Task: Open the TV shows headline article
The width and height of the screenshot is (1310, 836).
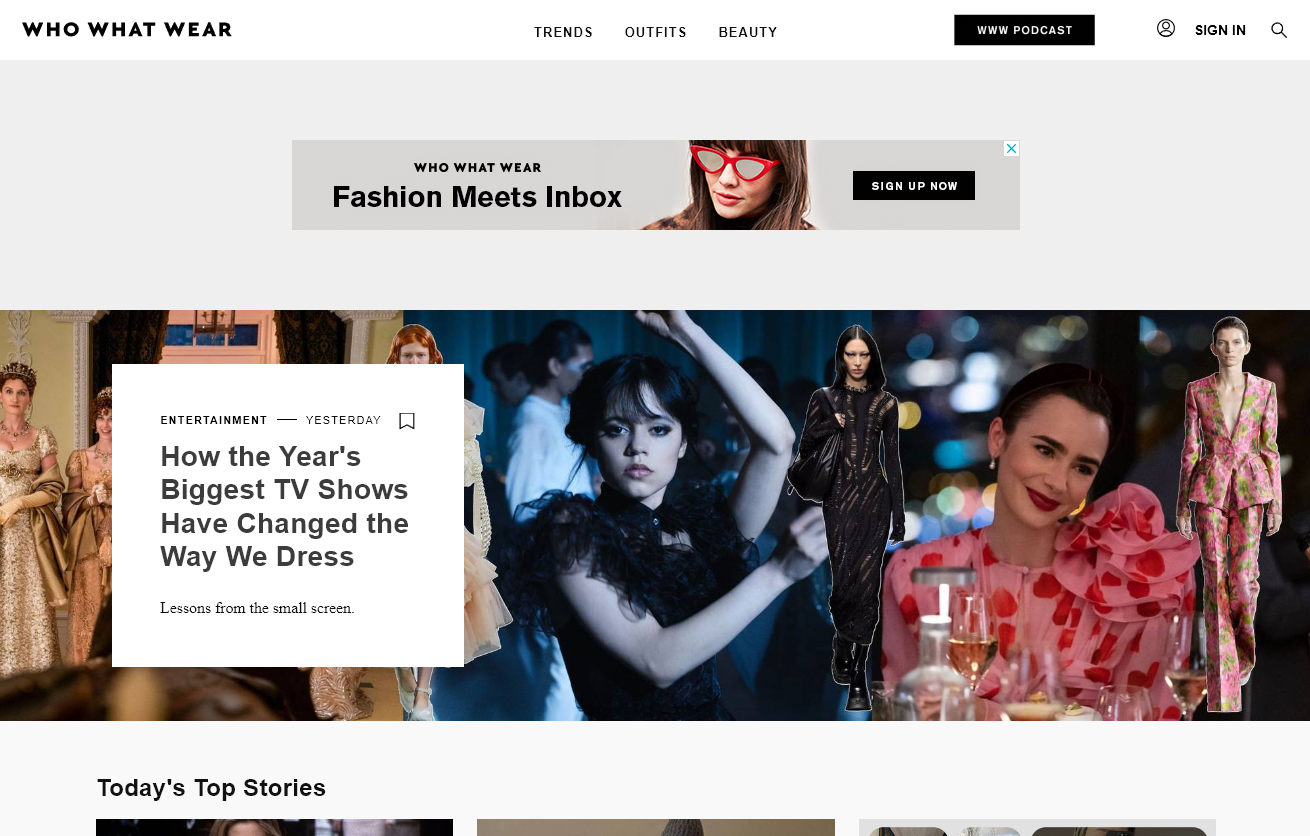Action: click(284, 506)
